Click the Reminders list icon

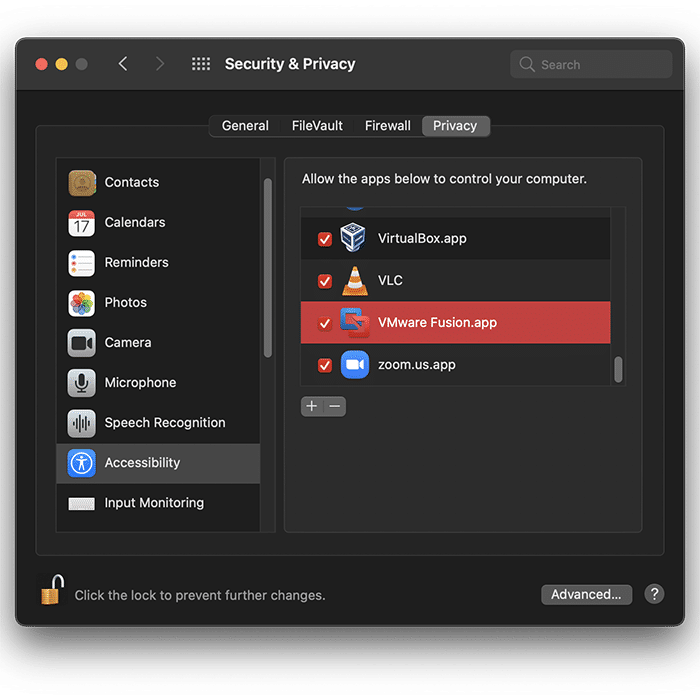(x=82, y=263)
